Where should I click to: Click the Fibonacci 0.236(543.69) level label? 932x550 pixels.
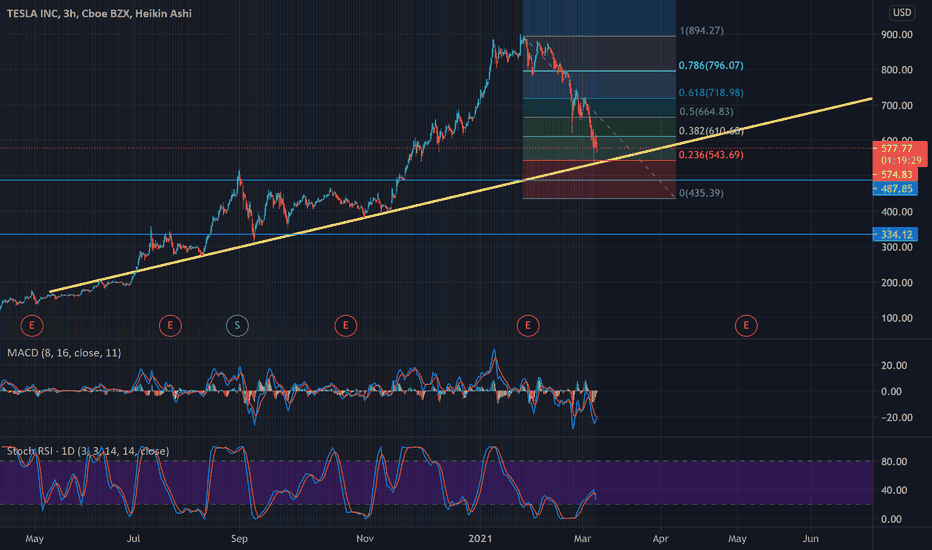(711, 155)
